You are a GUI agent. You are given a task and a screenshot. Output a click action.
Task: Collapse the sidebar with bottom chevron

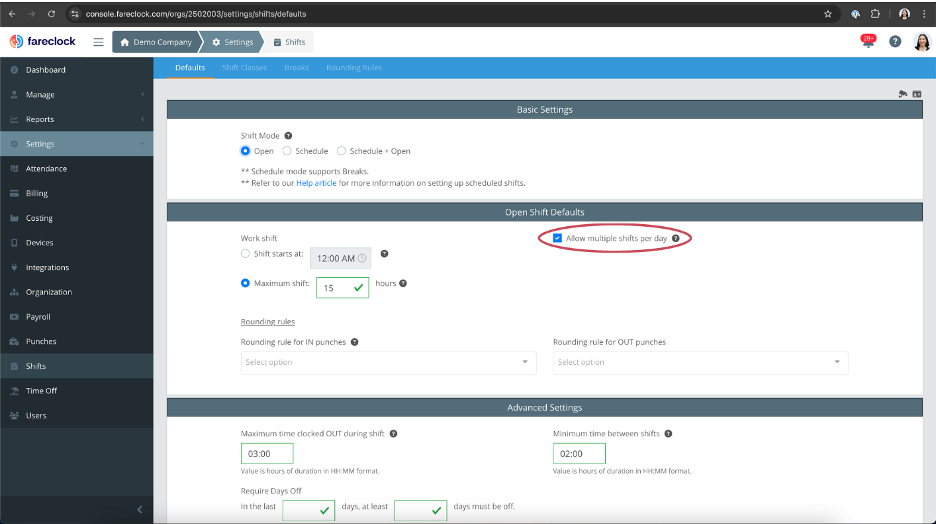[x=140, y=510]
